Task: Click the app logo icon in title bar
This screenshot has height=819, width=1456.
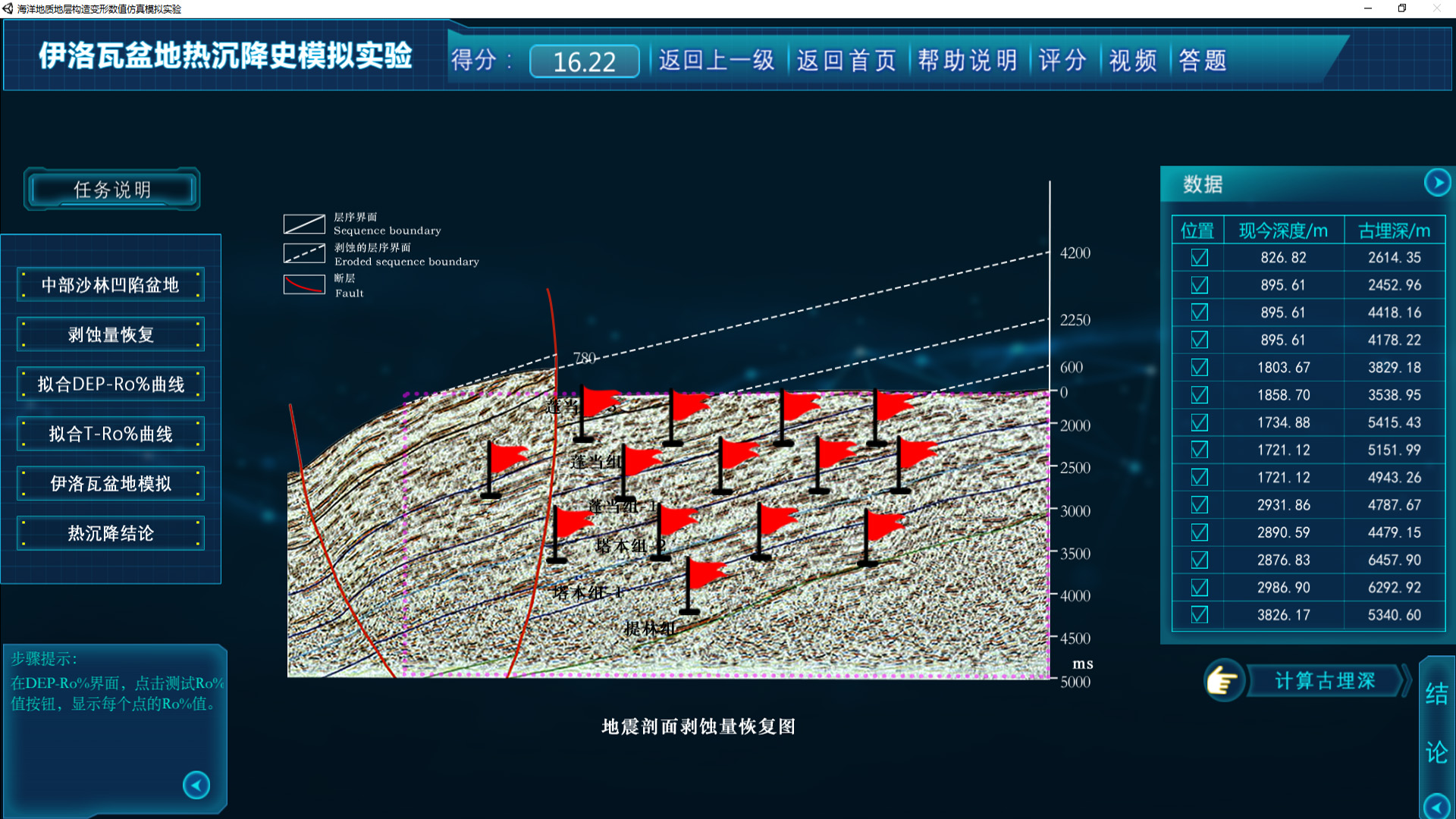Action: pyautogui.click(x=8, y=8)
